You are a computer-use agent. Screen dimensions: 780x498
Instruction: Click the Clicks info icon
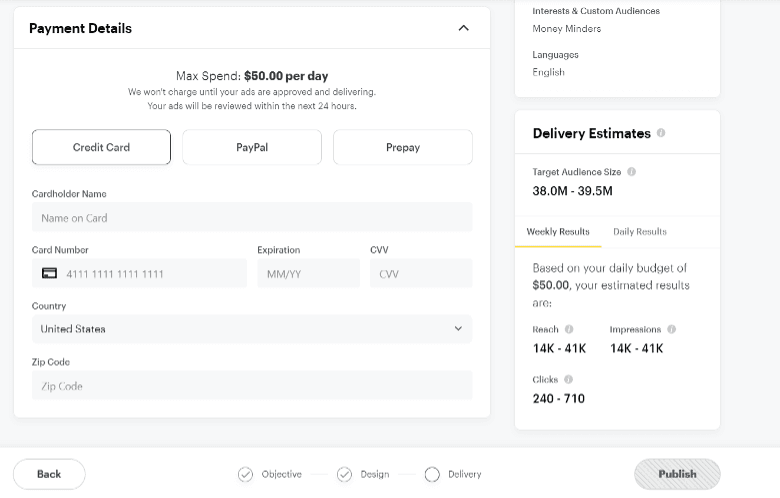(x=568, y=380)
